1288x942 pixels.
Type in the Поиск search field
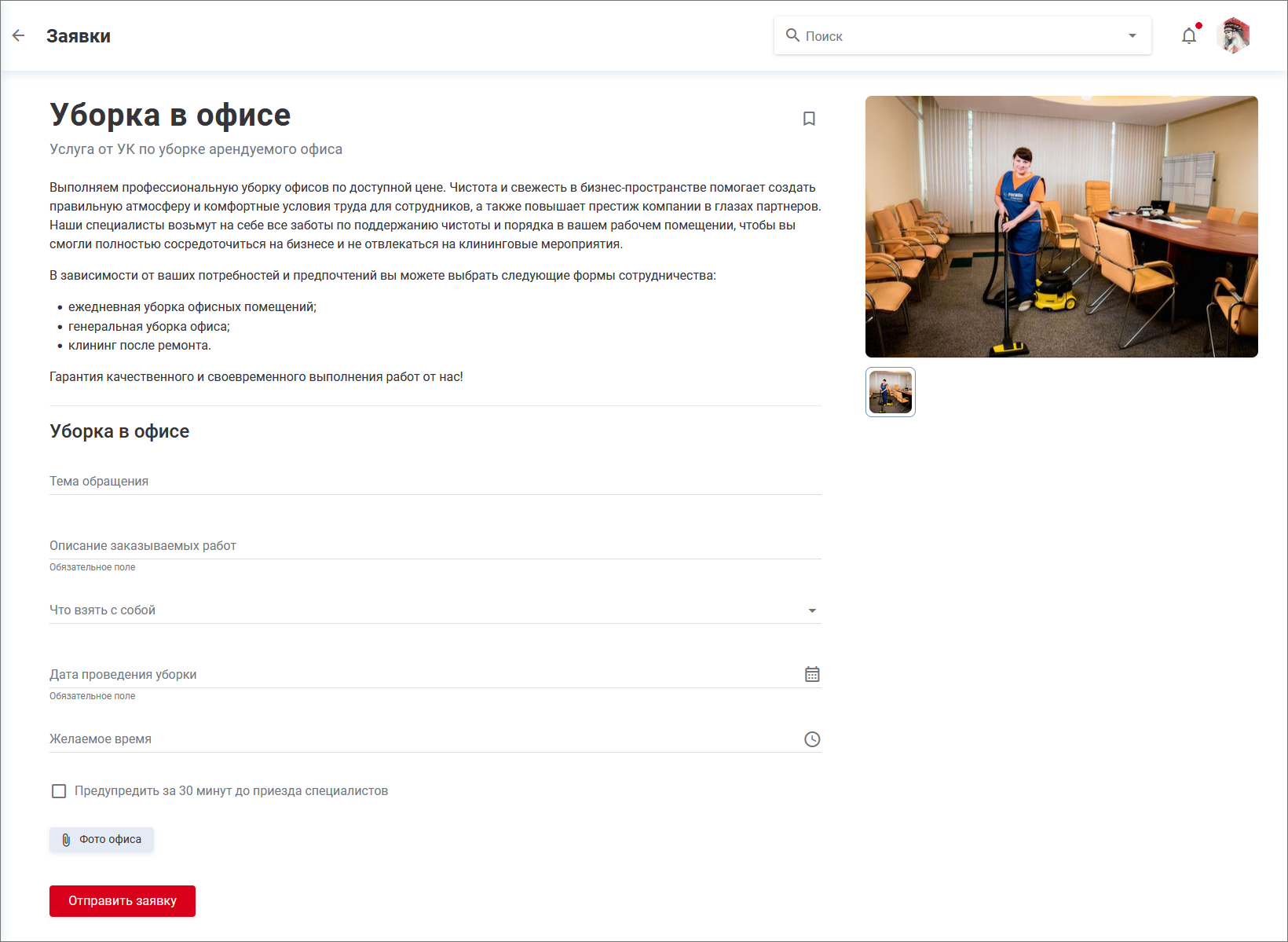(x=958, y=36)
